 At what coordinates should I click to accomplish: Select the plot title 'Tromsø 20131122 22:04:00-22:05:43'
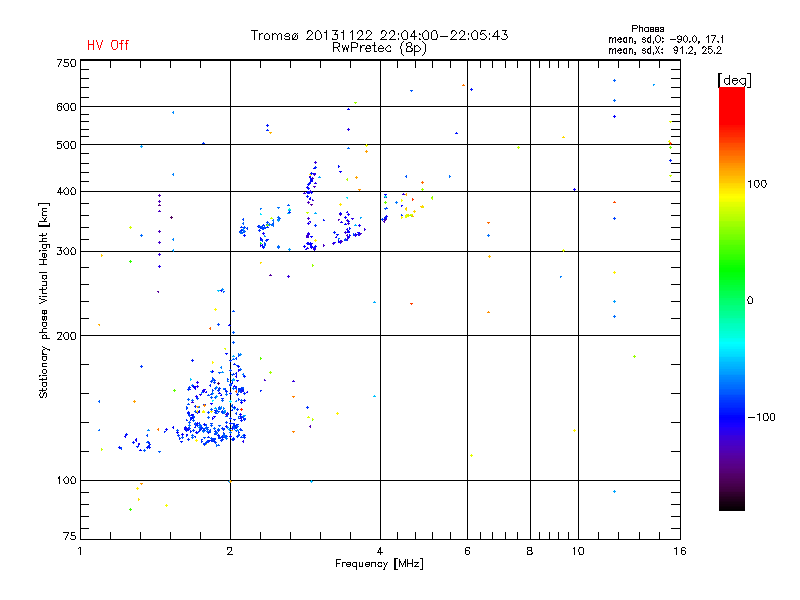click(x=379, y=35)
